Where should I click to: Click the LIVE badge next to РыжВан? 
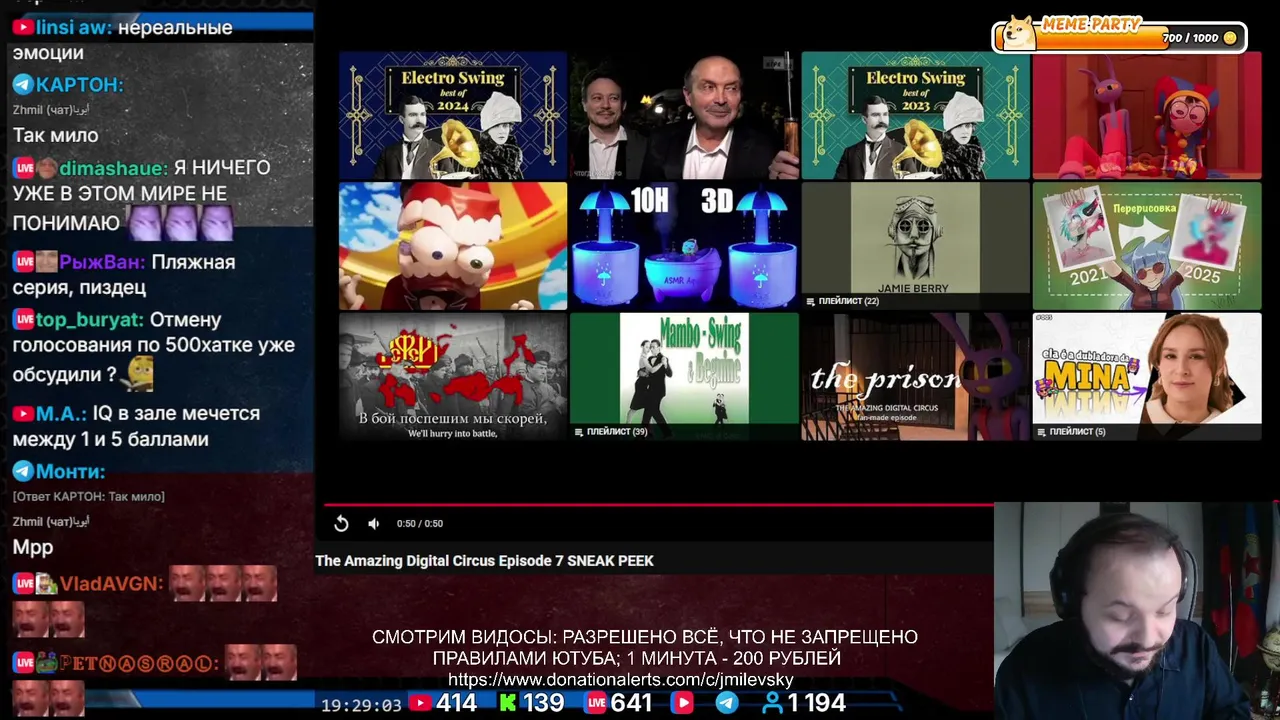point(23,262)
